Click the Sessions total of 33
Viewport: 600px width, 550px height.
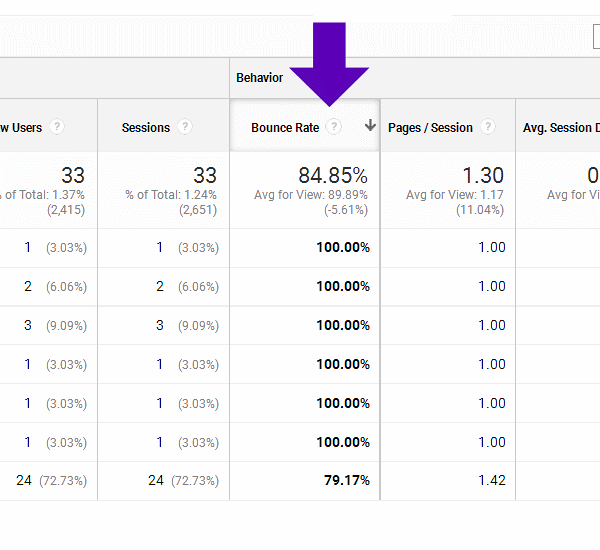(x=204, y=176)
